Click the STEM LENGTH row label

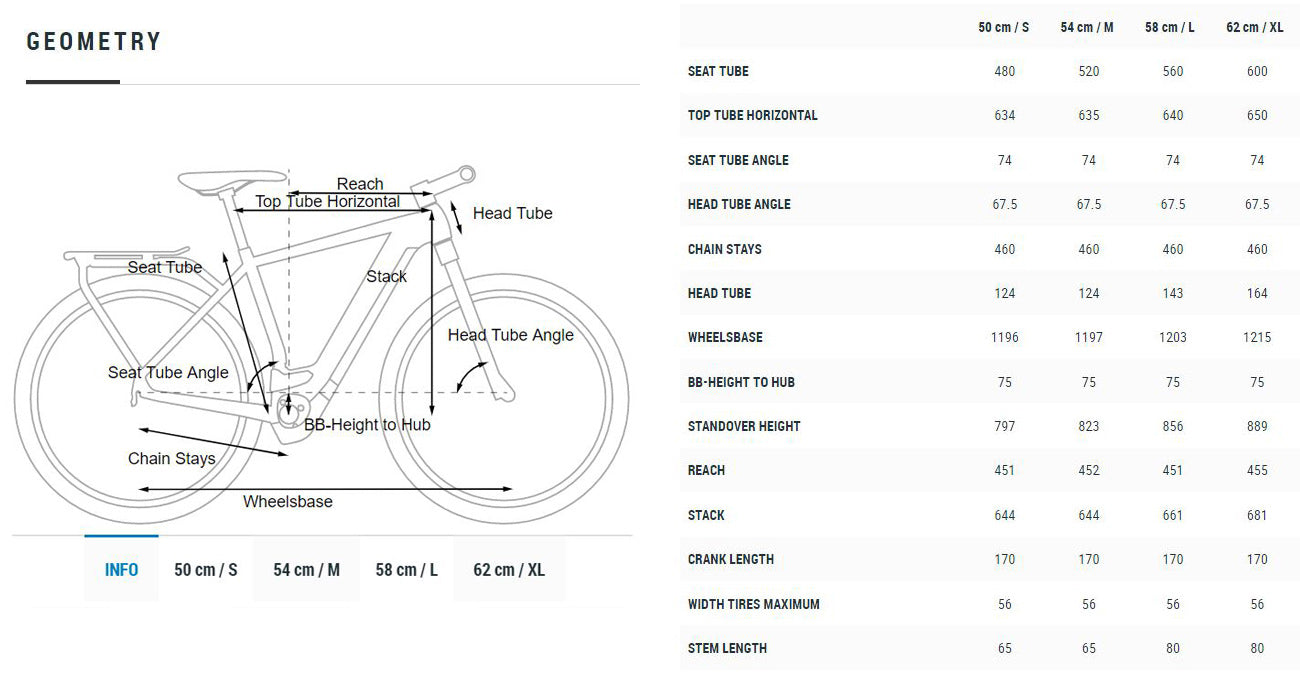tap(727, 648)
